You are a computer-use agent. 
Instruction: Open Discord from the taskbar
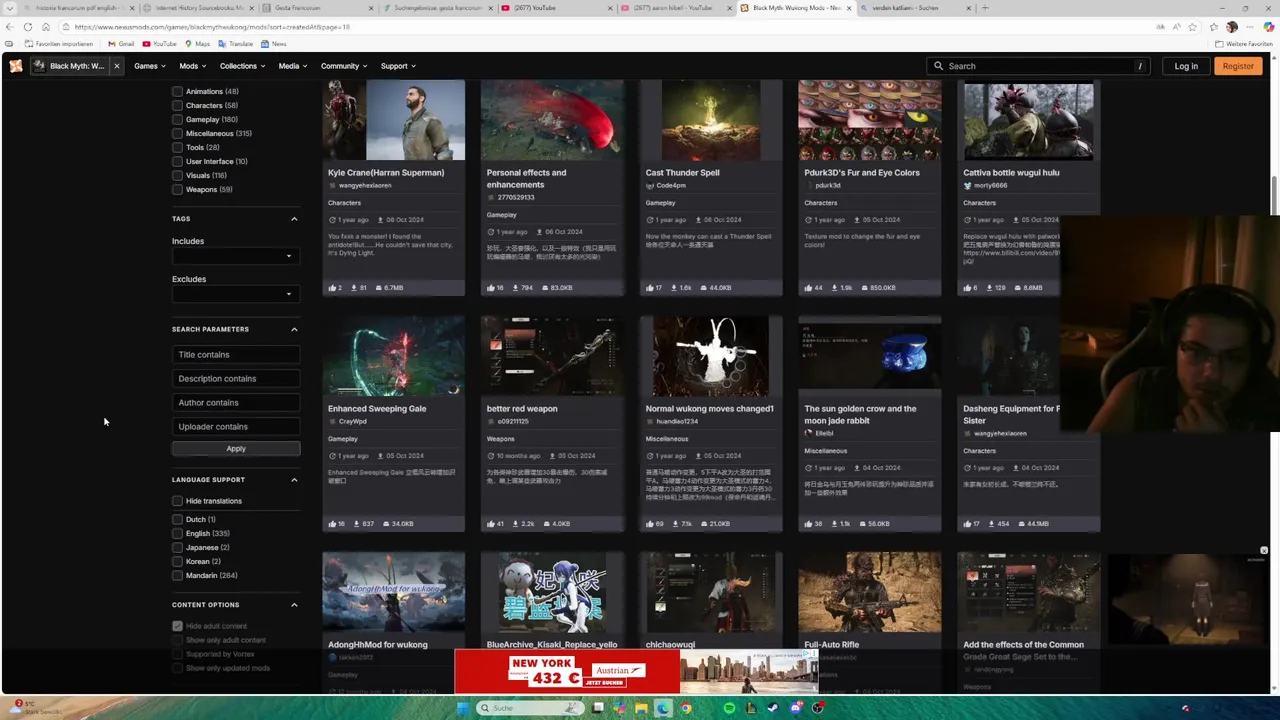(796, 708)
